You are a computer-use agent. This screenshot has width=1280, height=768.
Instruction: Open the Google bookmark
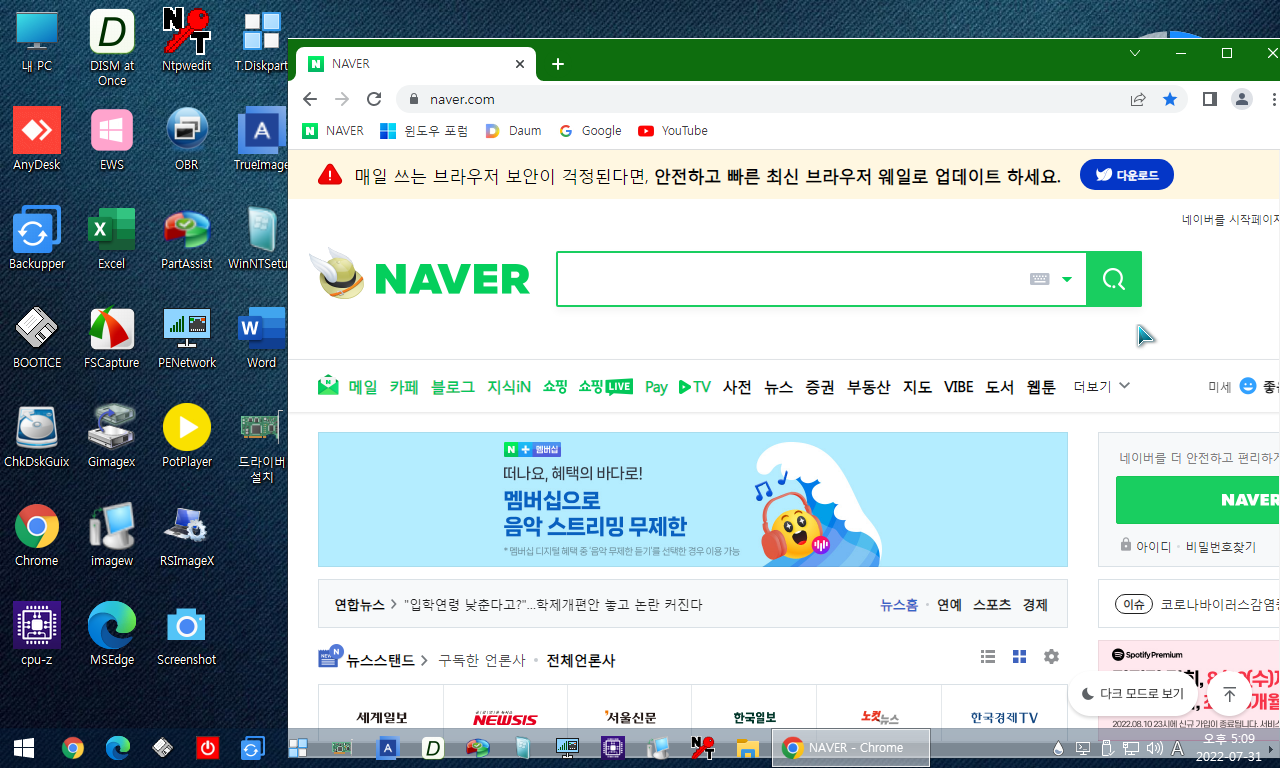coord(590,131)
